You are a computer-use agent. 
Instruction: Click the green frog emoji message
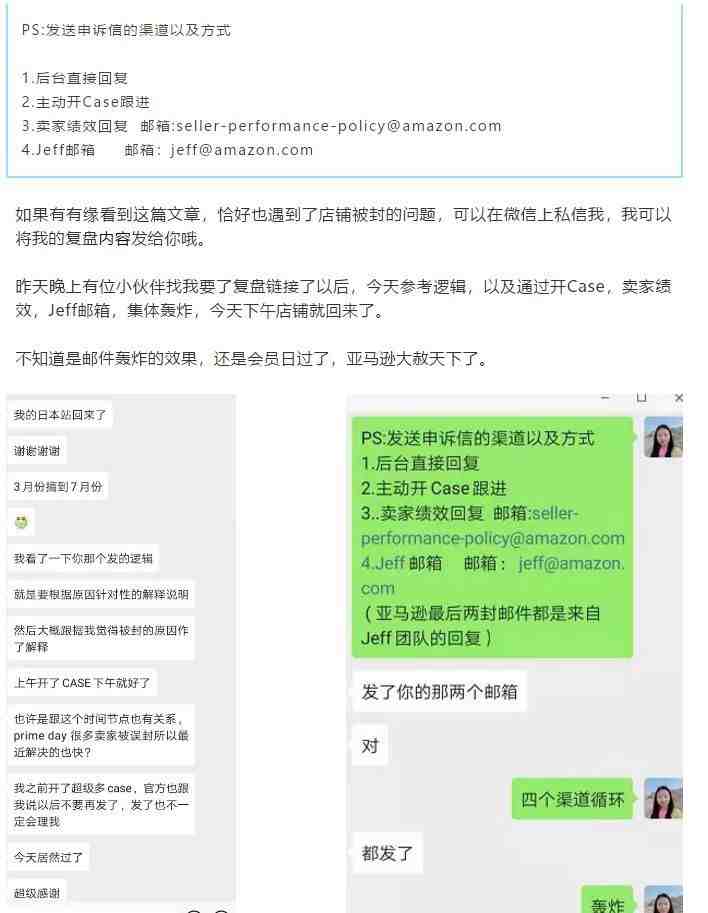[x=22, y=522]
